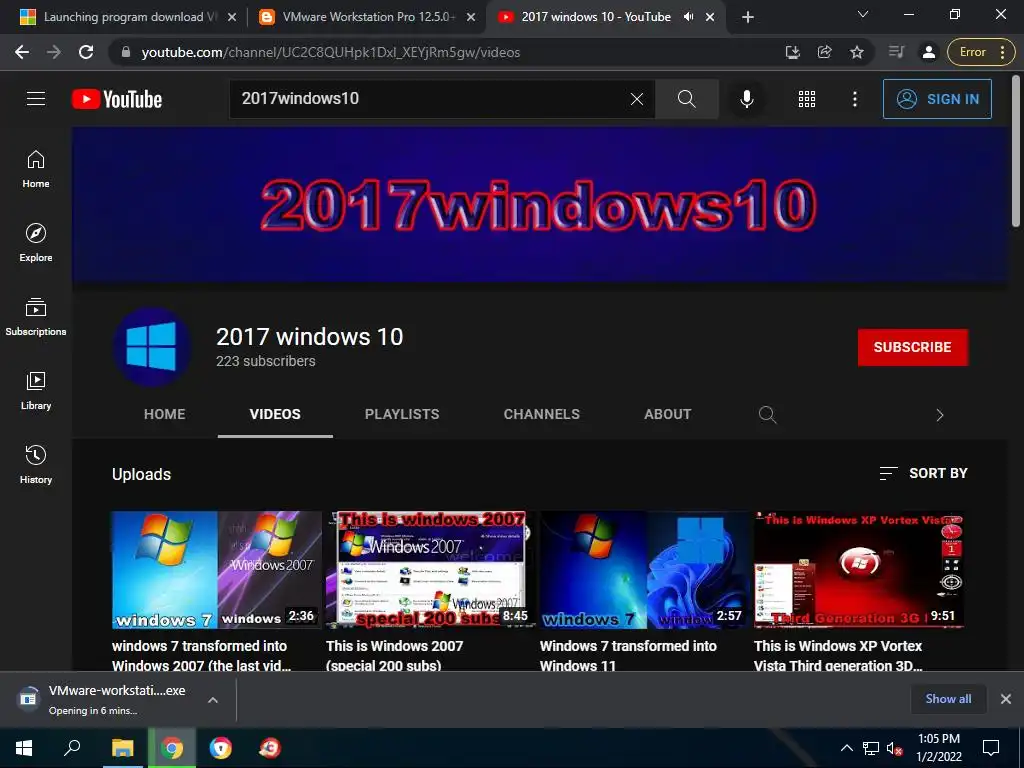Clear the search box with X icon
1024x768 pixels.
click(x=637, y=99)
